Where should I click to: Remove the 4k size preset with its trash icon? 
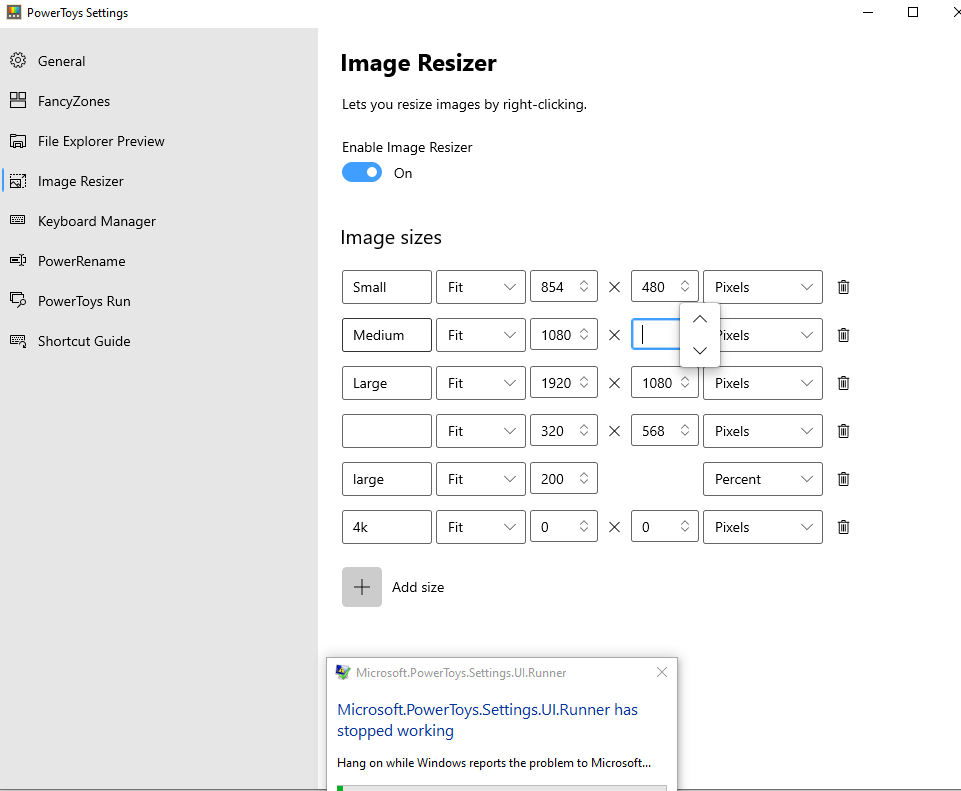click(843, 527)
